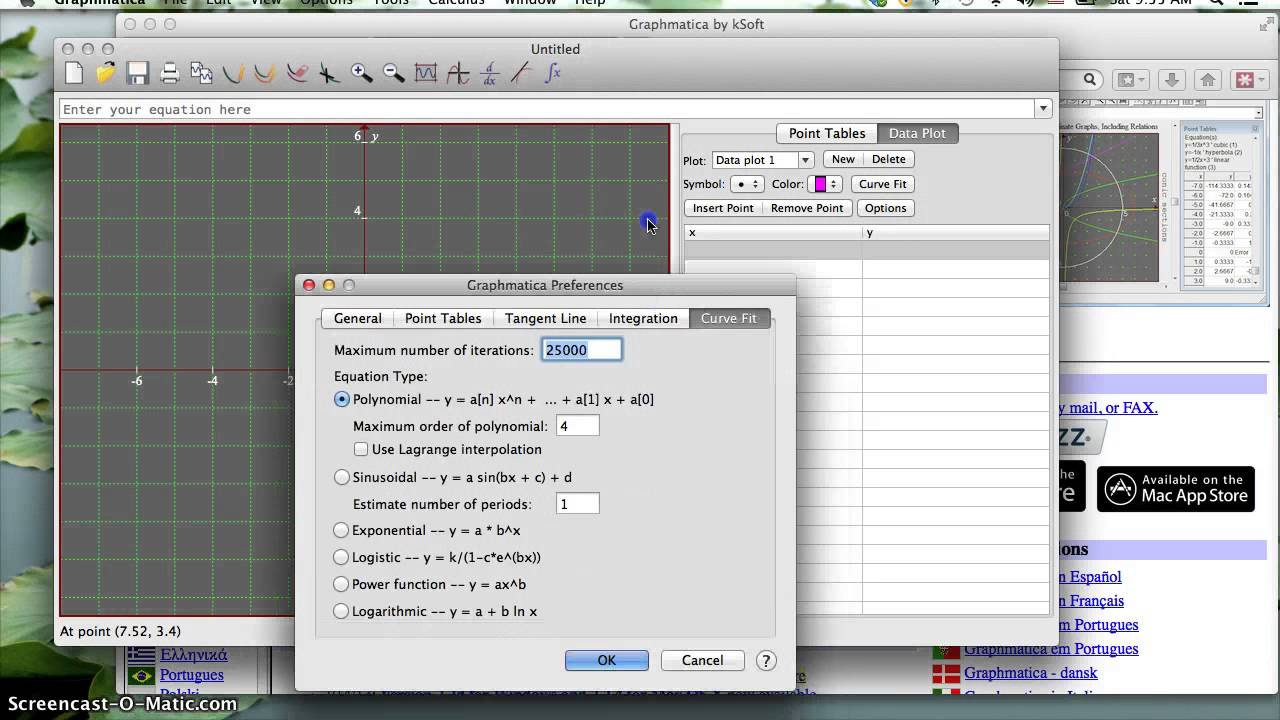
Task: Print using the printer toolbar icon
Action: click(170, 73)
